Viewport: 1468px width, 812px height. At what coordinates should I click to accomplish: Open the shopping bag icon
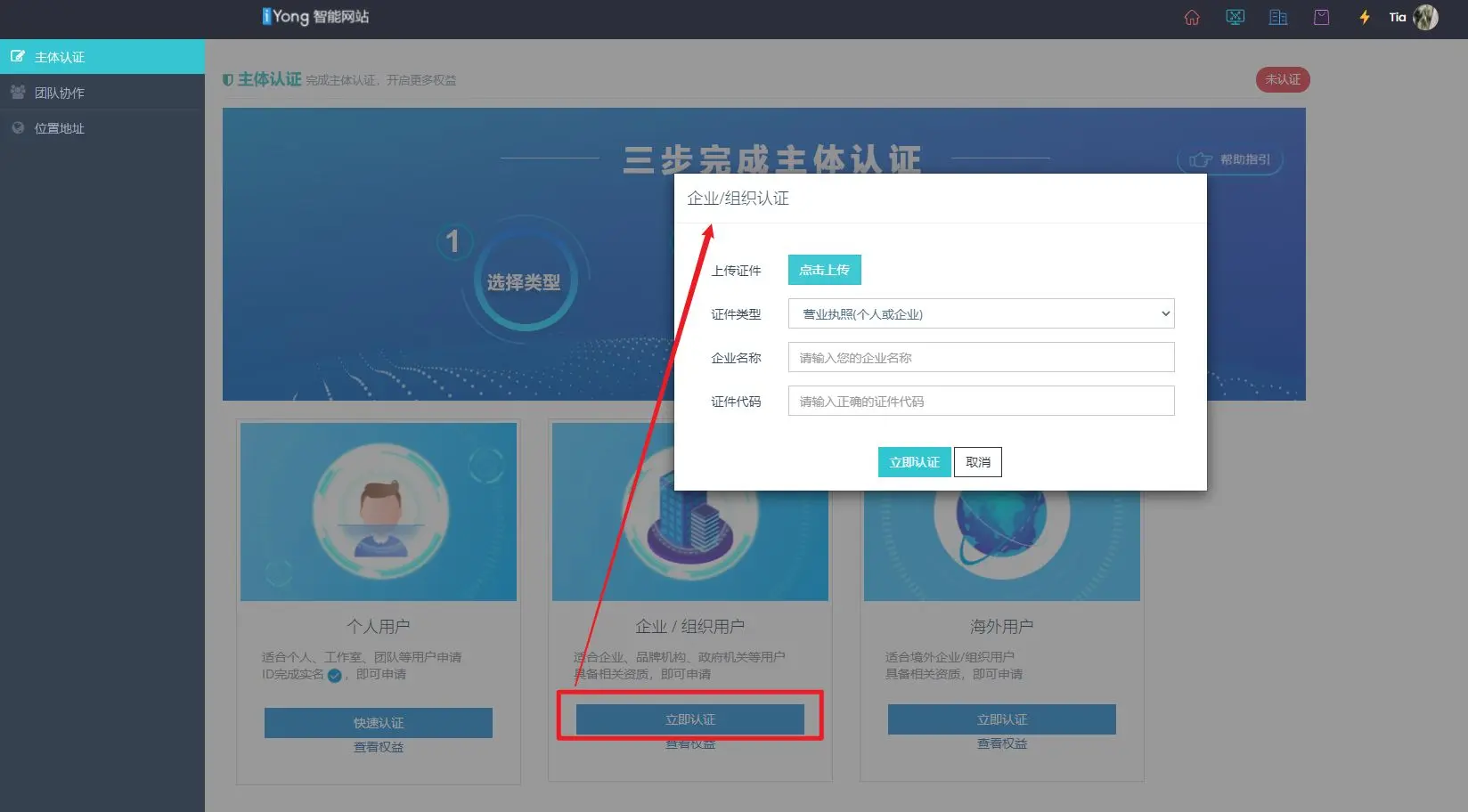[1321, 18]
